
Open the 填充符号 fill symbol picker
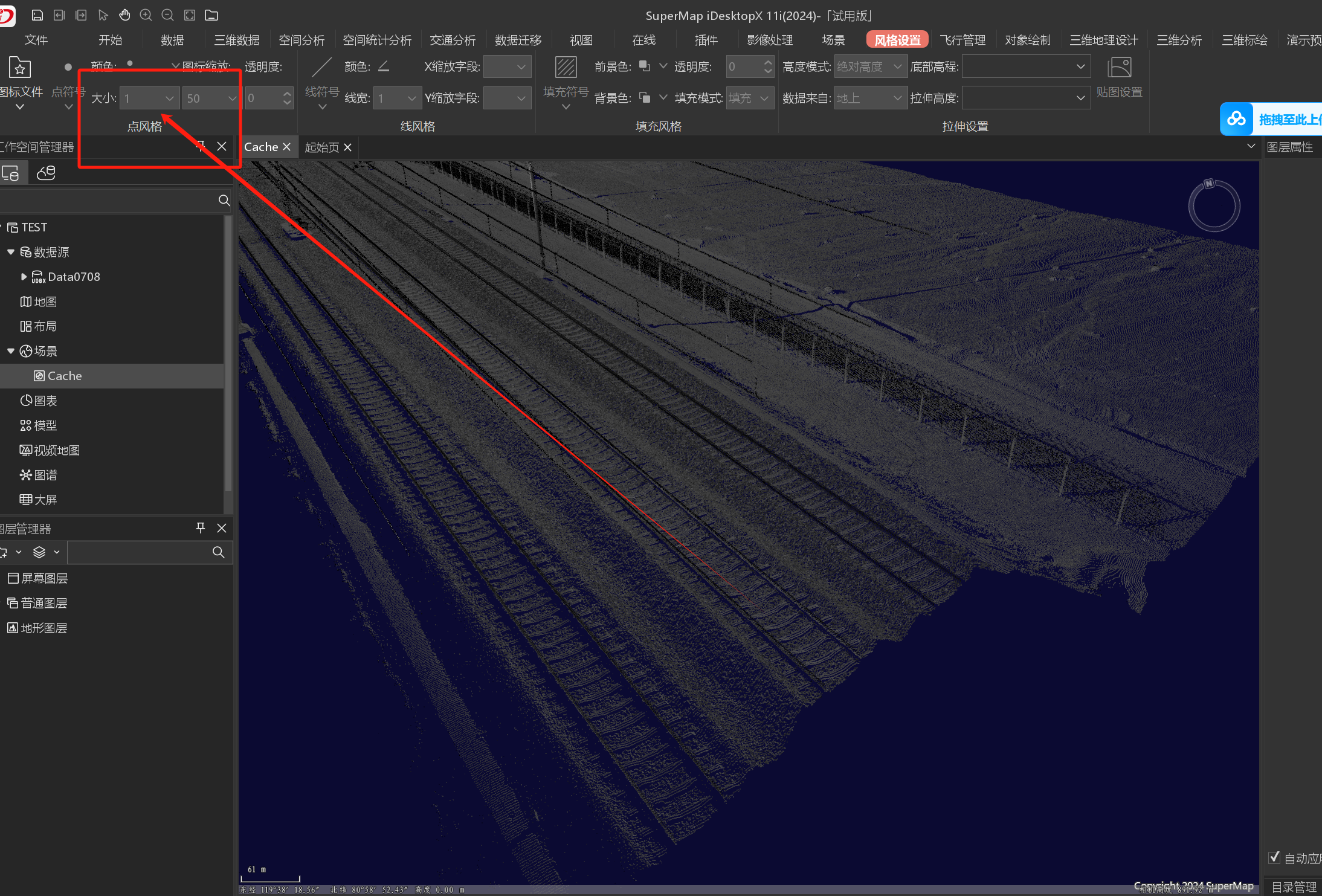click(566, 83)
